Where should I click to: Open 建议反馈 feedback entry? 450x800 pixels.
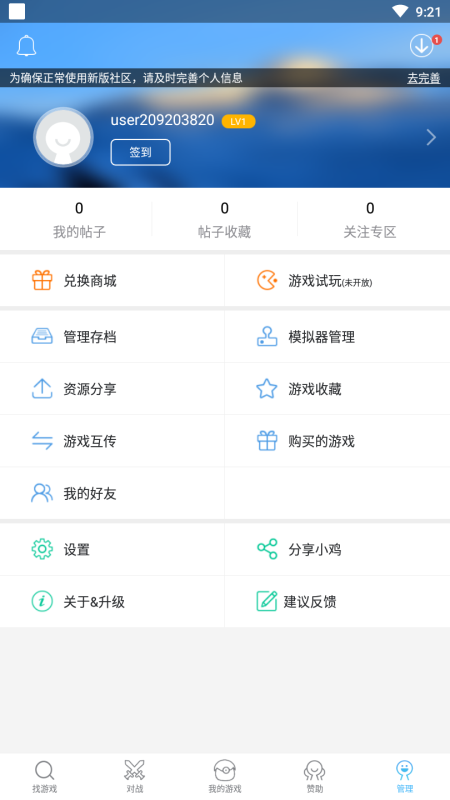(x=296, y=602)
